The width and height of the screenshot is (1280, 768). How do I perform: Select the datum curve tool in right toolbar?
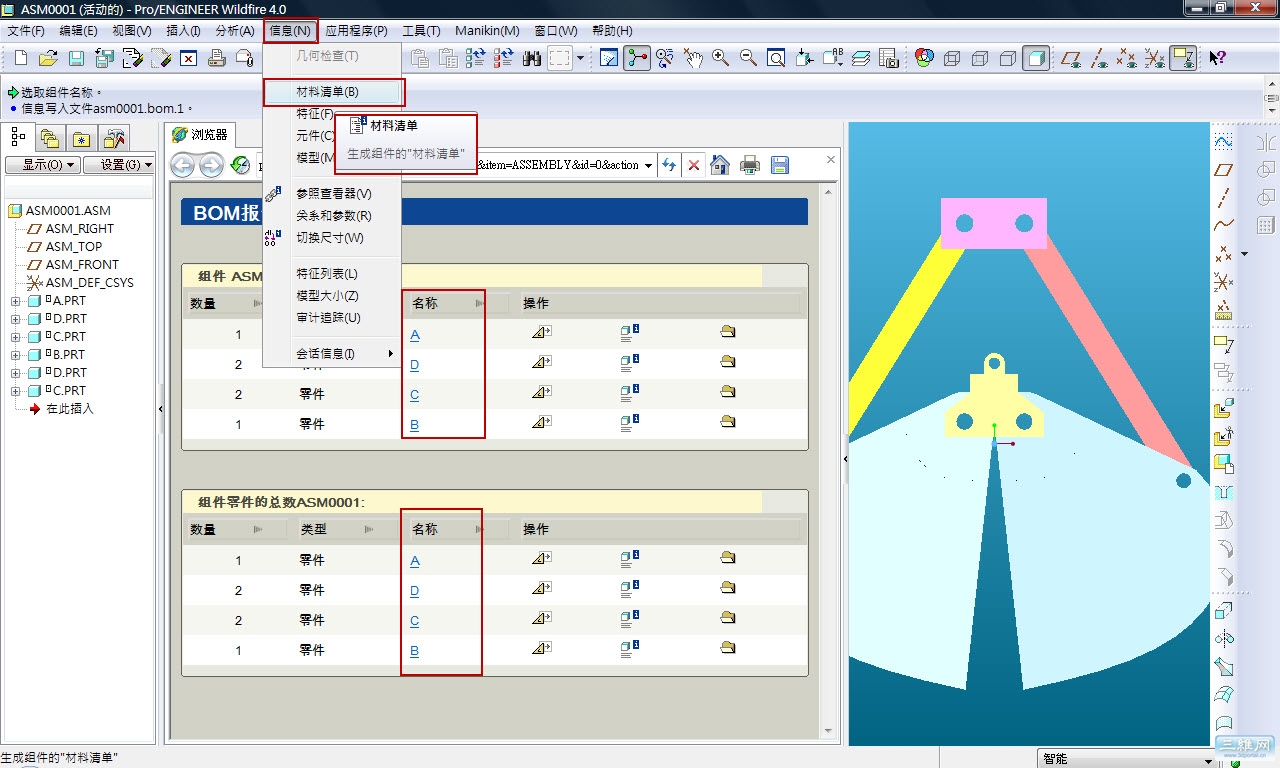pos(1223,225)
